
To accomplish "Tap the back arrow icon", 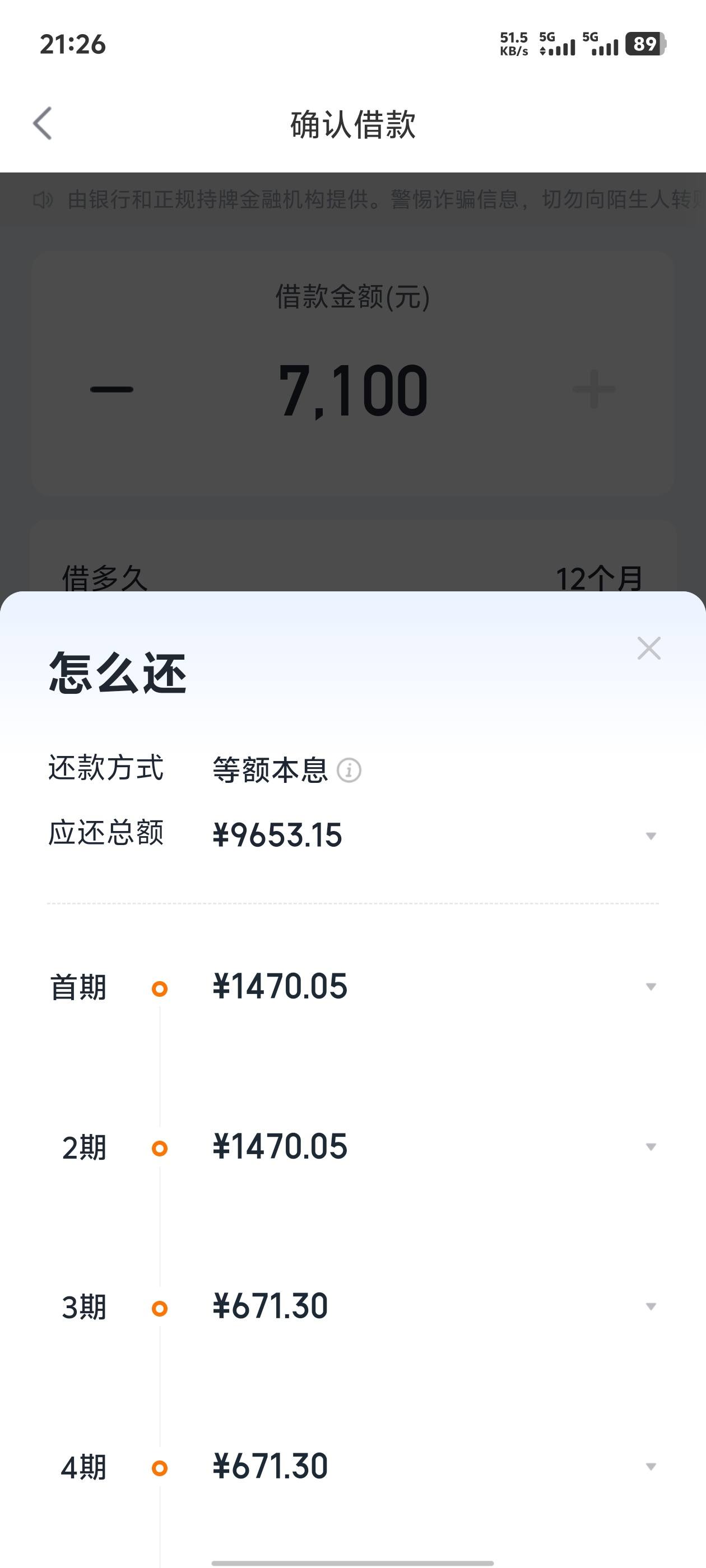I will [x=43, y=124].
